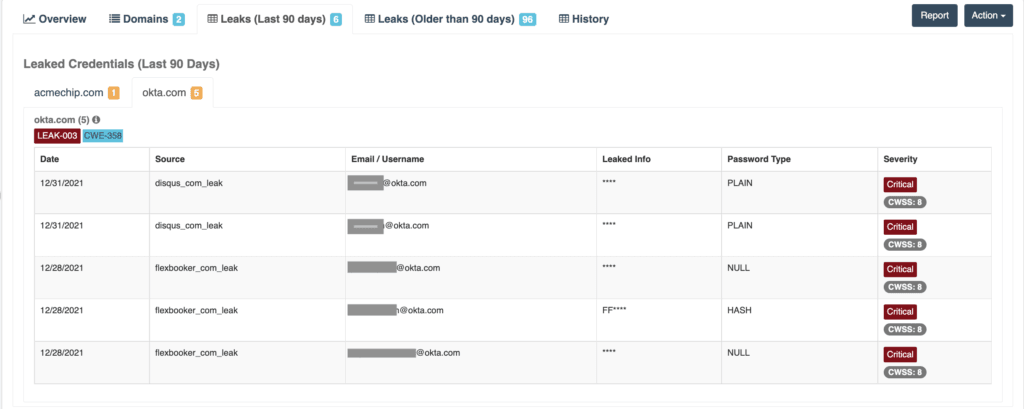Click the older leaks table icon
The width and height of the screenshot is (1024, 409).
click(x=370, y=19)
